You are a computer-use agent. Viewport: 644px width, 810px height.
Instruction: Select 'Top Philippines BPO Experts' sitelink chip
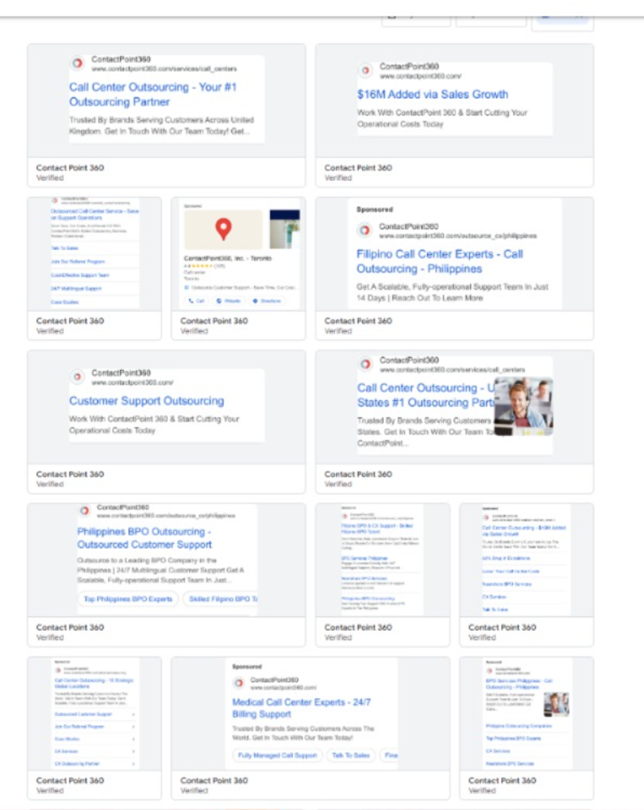[x=126, y=599]
